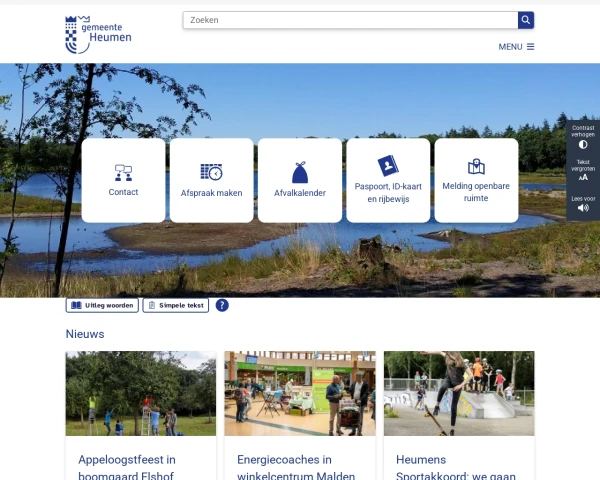Click the gemeente Heumen logo
Screen dimensions: 600x480
(98, 34)
